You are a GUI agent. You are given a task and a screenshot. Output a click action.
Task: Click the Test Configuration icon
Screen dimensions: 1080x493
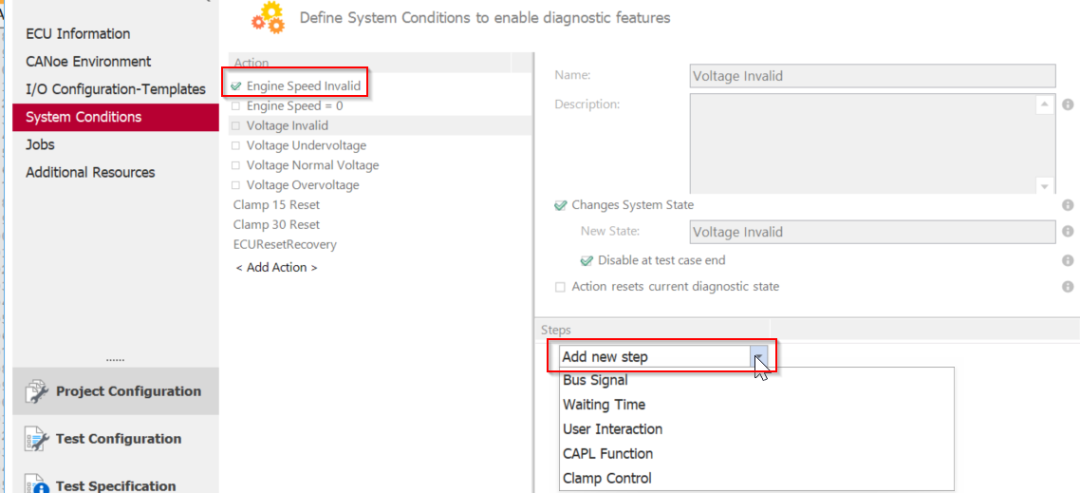37,439
